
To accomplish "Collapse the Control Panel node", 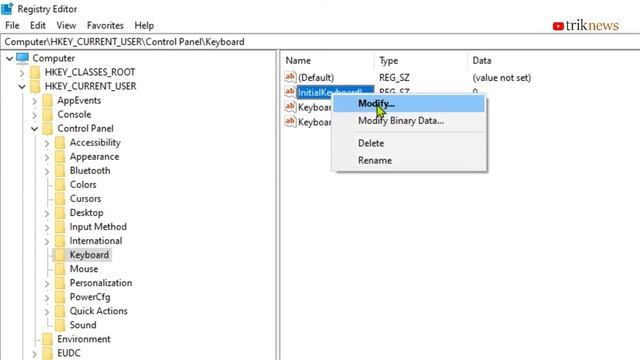I will [x=34, y=129].
